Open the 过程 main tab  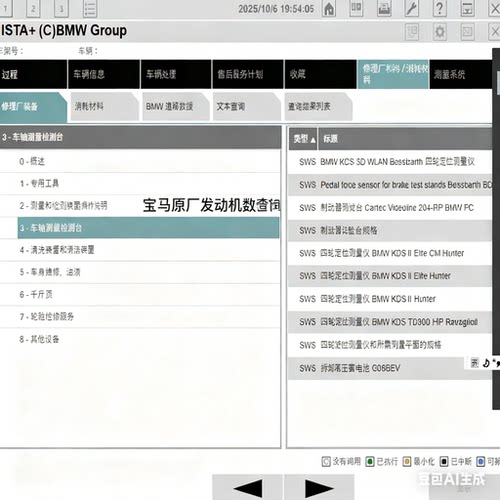[33, 74]
